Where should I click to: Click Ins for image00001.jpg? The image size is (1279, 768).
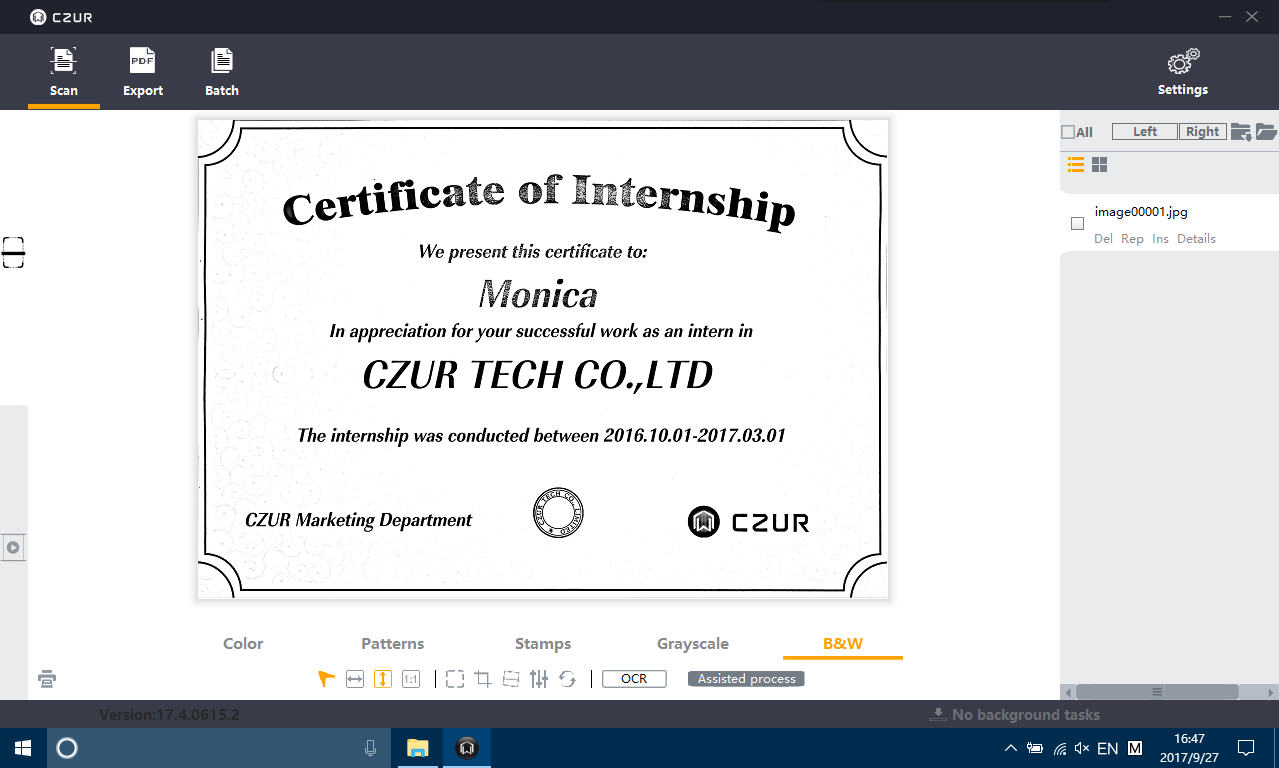tap(1160, 239)
